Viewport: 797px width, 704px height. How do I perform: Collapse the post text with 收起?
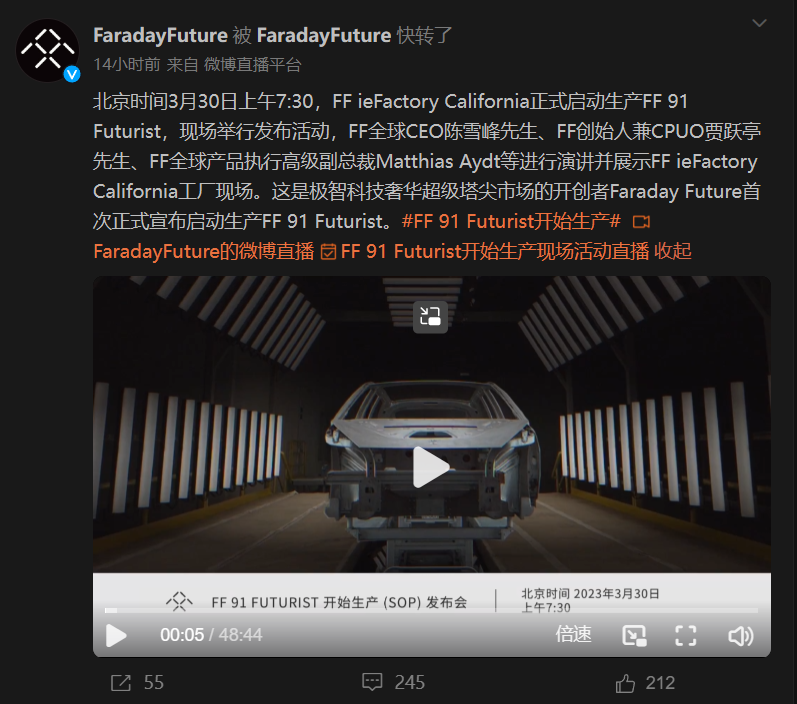[x=672, y=252]
